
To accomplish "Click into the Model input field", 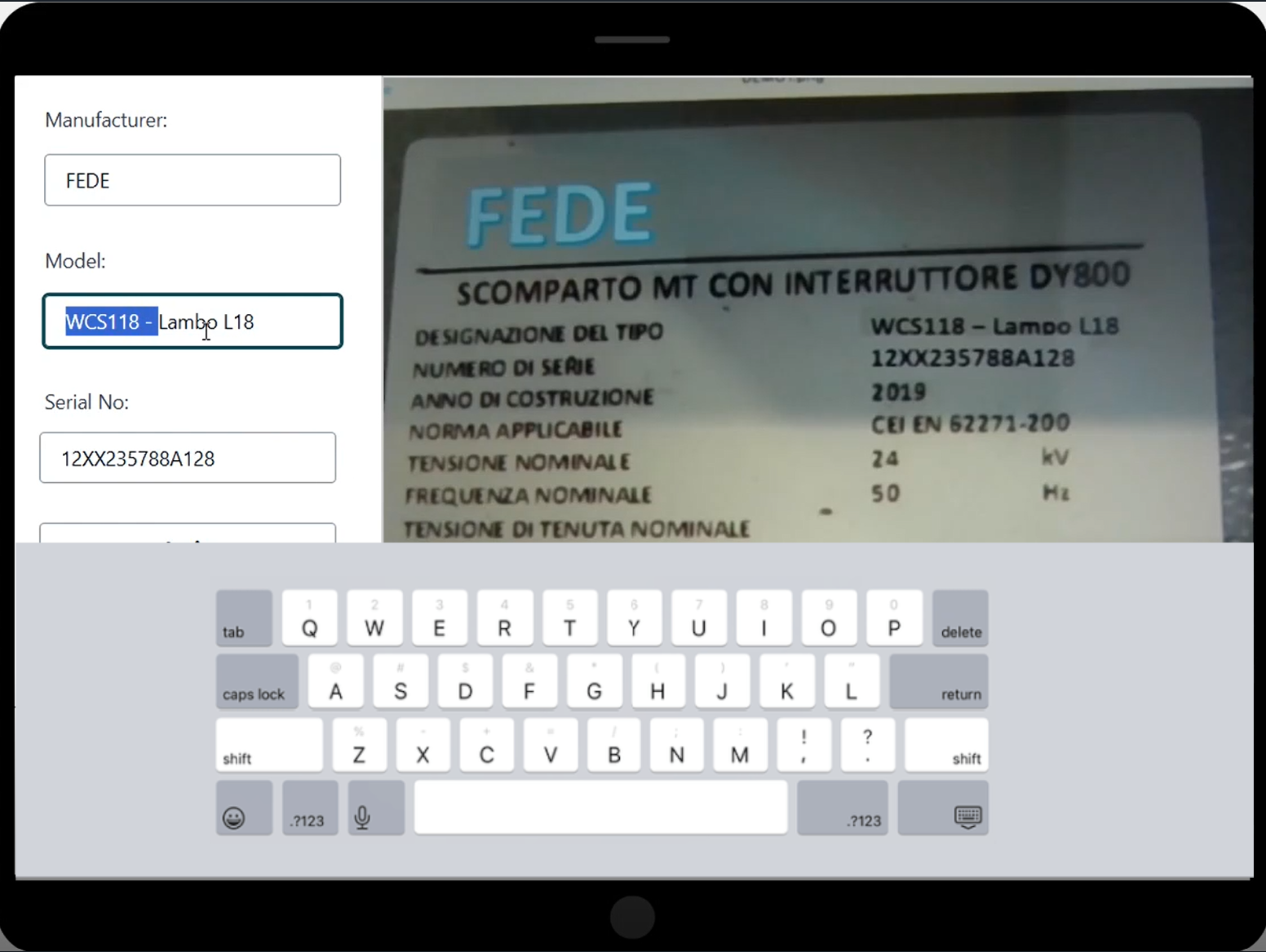I will coord(193,321).
